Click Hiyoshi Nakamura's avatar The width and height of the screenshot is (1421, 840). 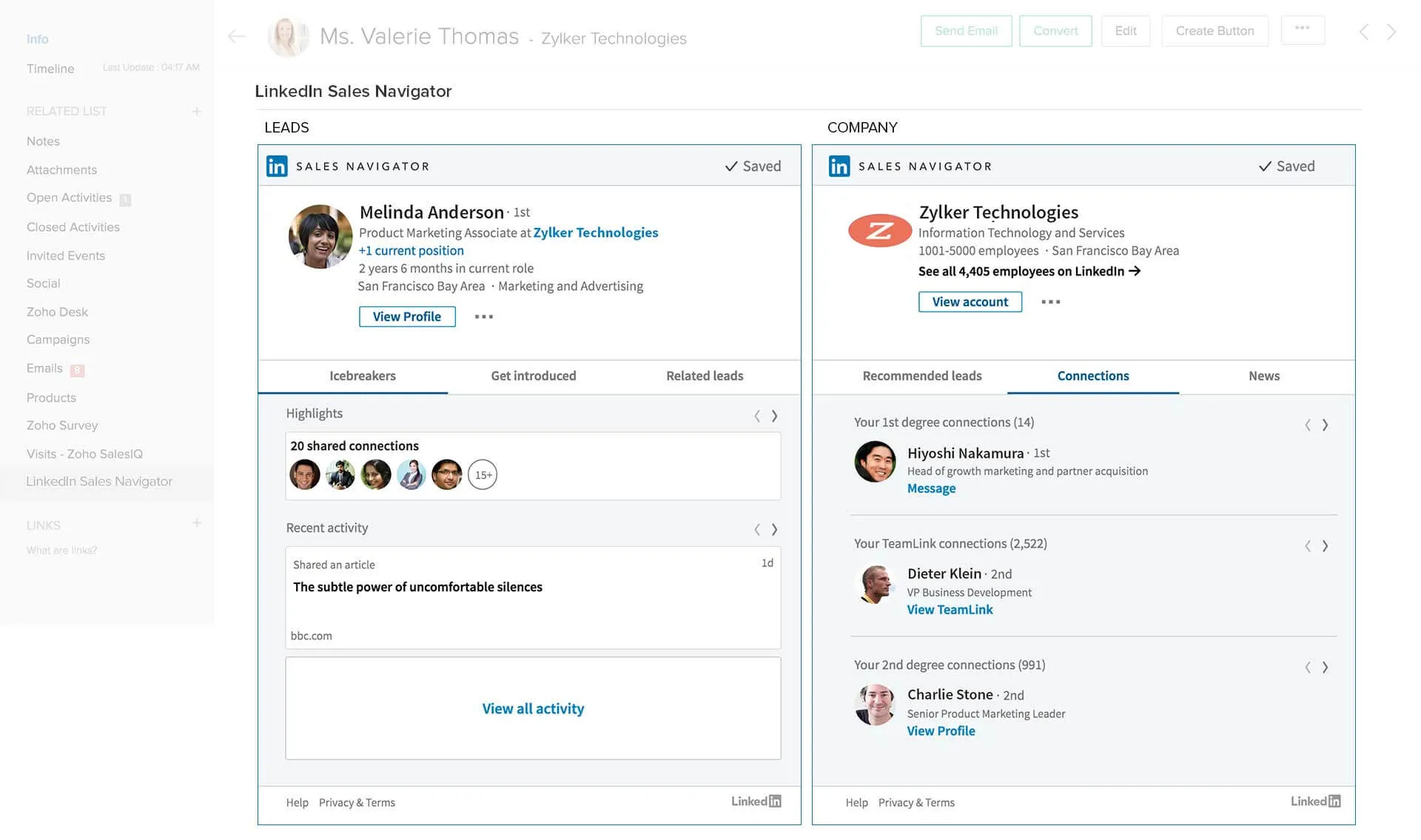tap(875, 462)
